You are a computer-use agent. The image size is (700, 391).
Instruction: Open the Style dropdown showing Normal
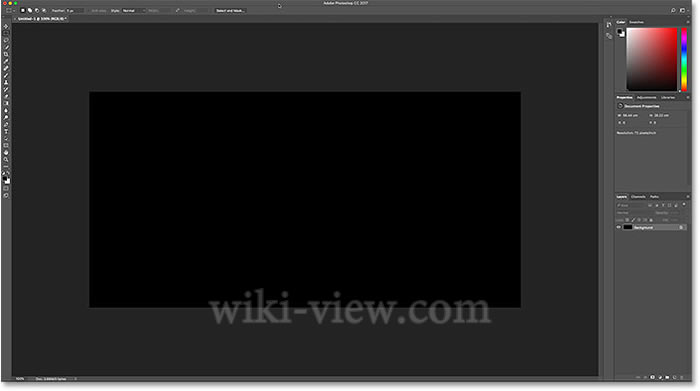[133, 10]
